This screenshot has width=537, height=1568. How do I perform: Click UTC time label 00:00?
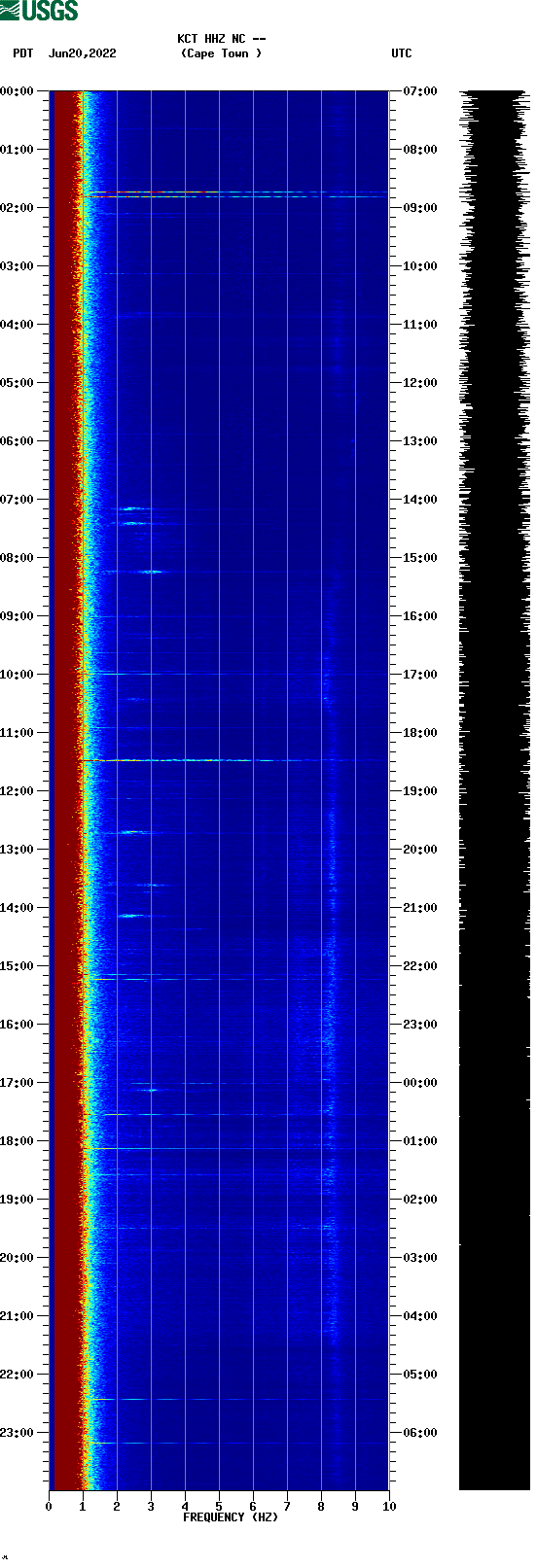pyautogui.click(x=420, y=1083)
